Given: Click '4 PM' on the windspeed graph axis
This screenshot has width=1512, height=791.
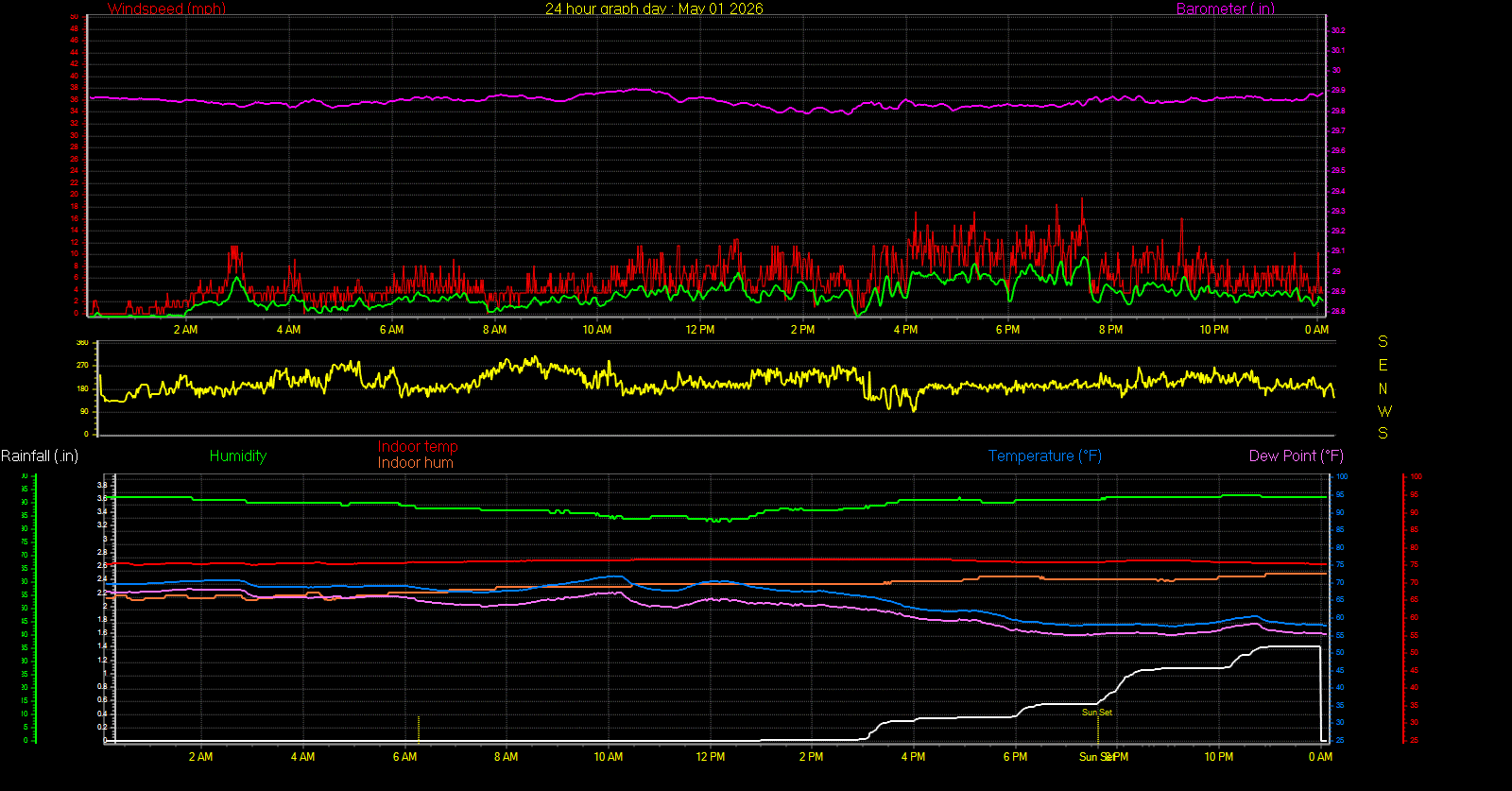Looking at the screenshot, I should [x=906, y=330].
